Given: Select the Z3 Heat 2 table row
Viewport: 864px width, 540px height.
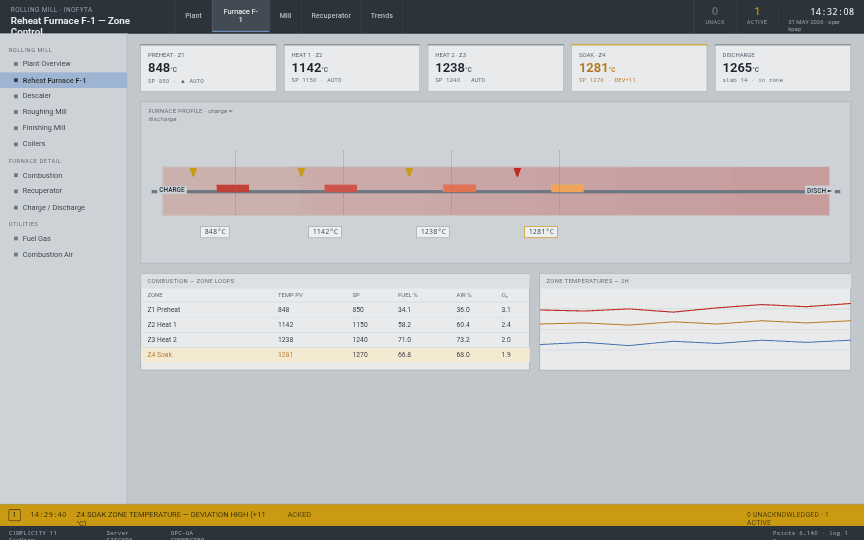Looking at the screenshot, I should (335, 340).
